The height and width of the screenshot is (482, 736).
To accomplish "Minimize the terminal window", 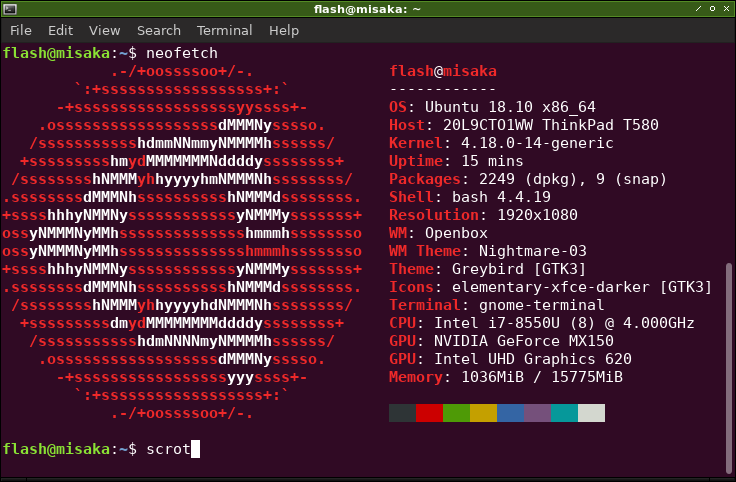I will coord(698,8).
